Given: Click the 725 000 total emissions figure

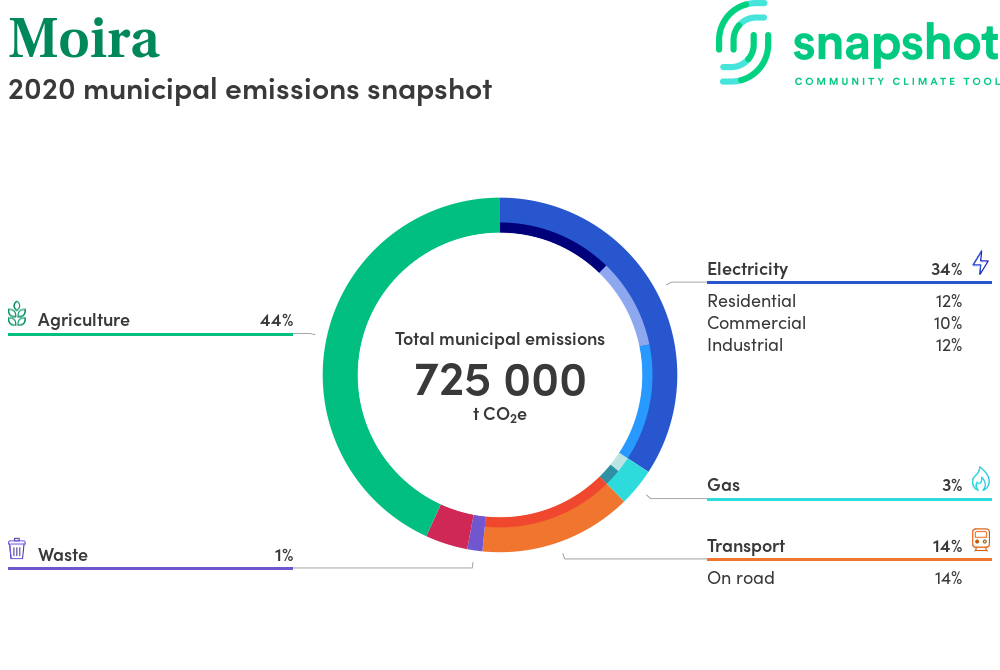Looking at the screenshot, I should point(500,380).
